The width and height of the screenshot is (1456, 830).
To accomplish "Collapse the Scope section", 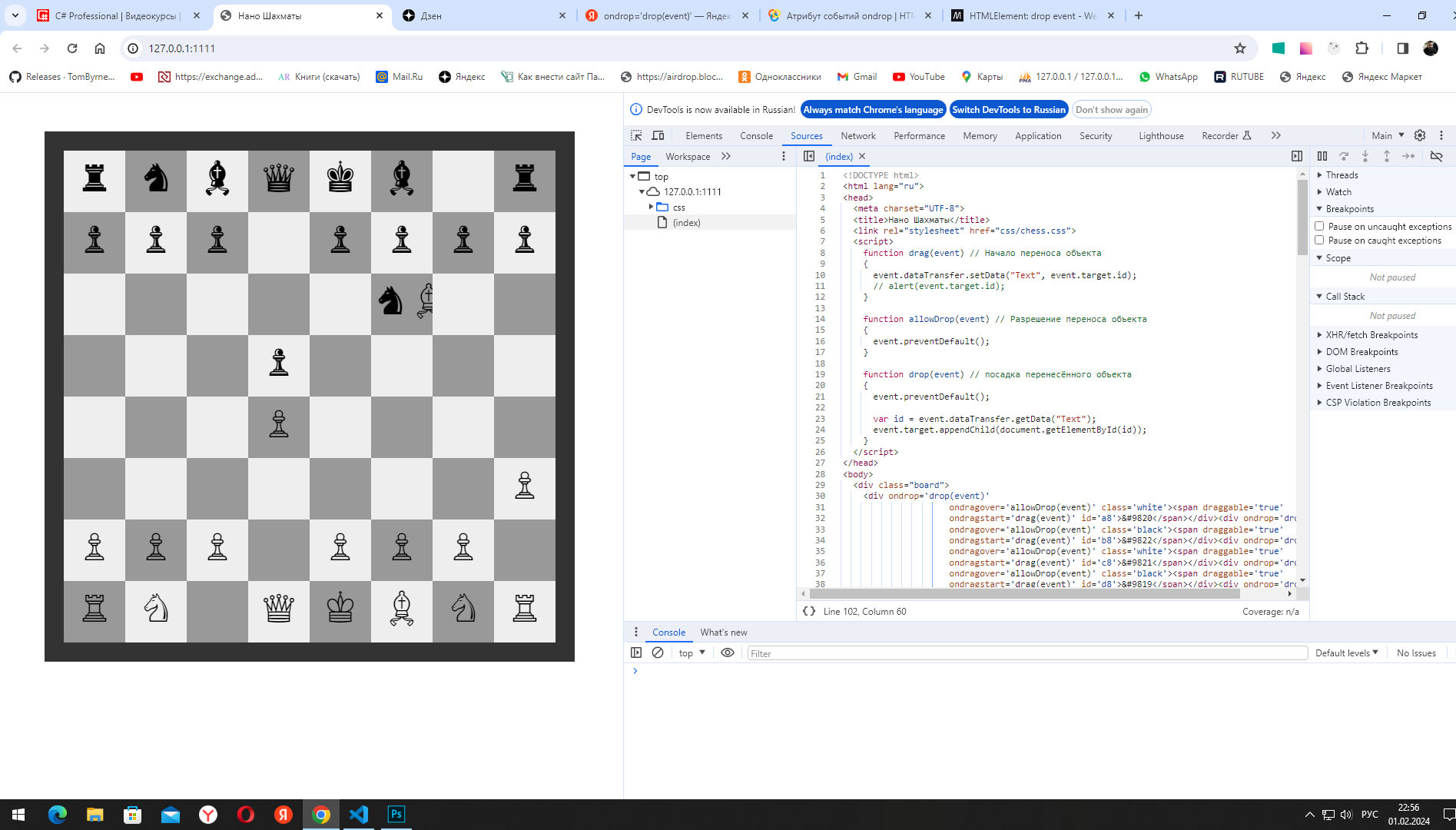I will pyautogui.click(x=1338, y=257).
